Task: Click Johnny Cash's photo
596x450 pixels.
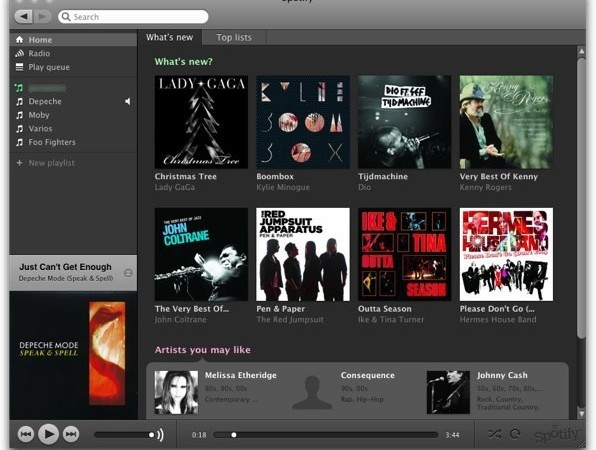Action: tap(448, 392)
